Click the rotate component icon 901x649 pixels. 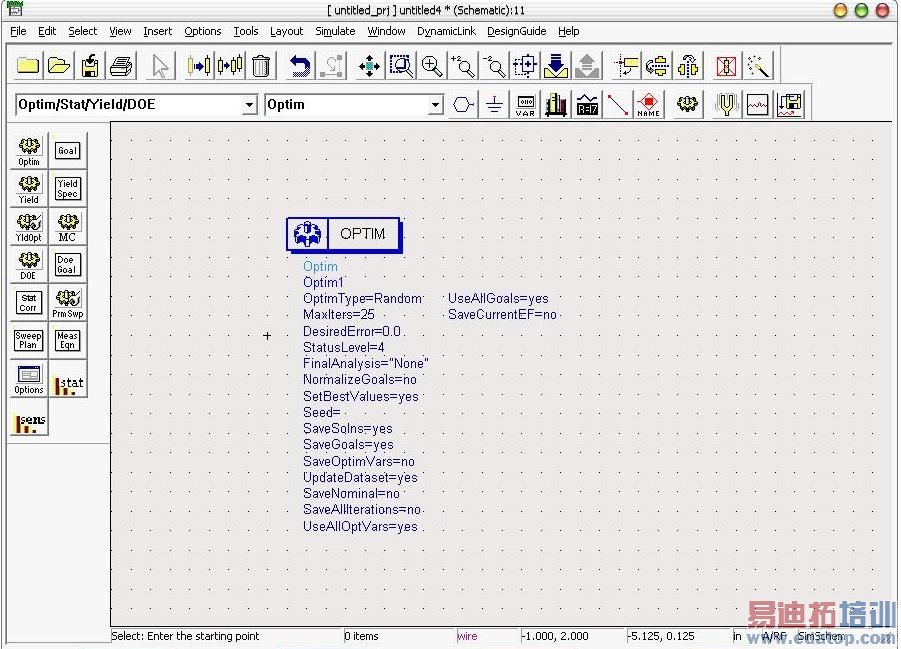(657, 66)
